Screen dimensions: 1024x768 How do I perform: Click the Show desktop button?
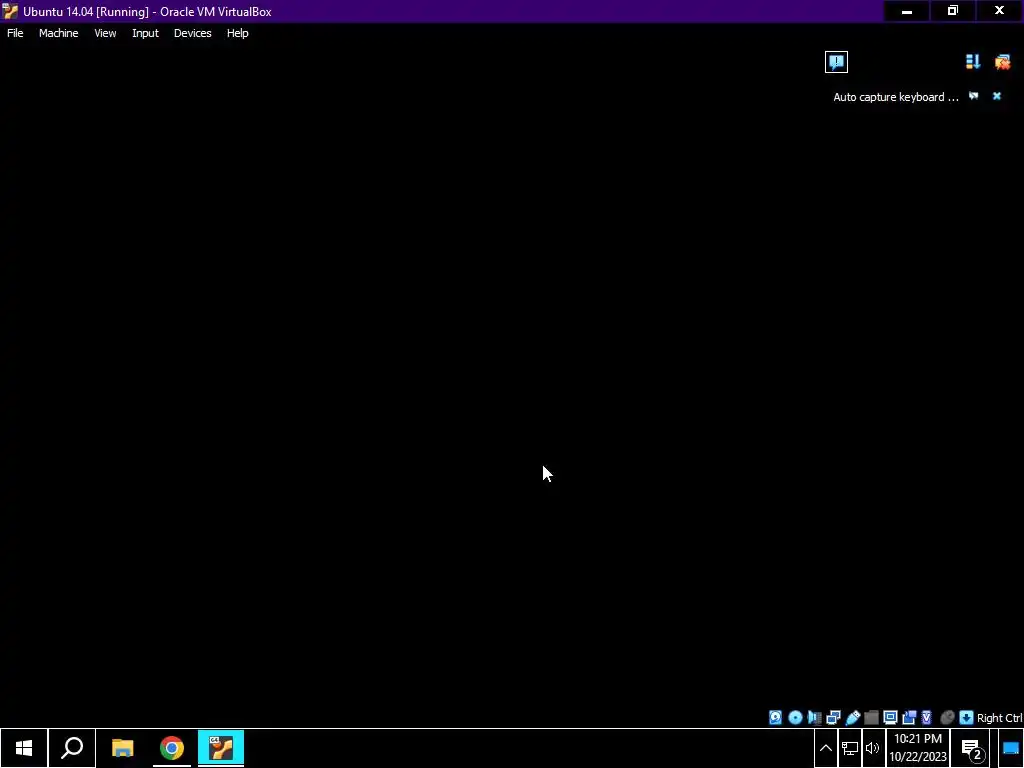pos(1010,748)
